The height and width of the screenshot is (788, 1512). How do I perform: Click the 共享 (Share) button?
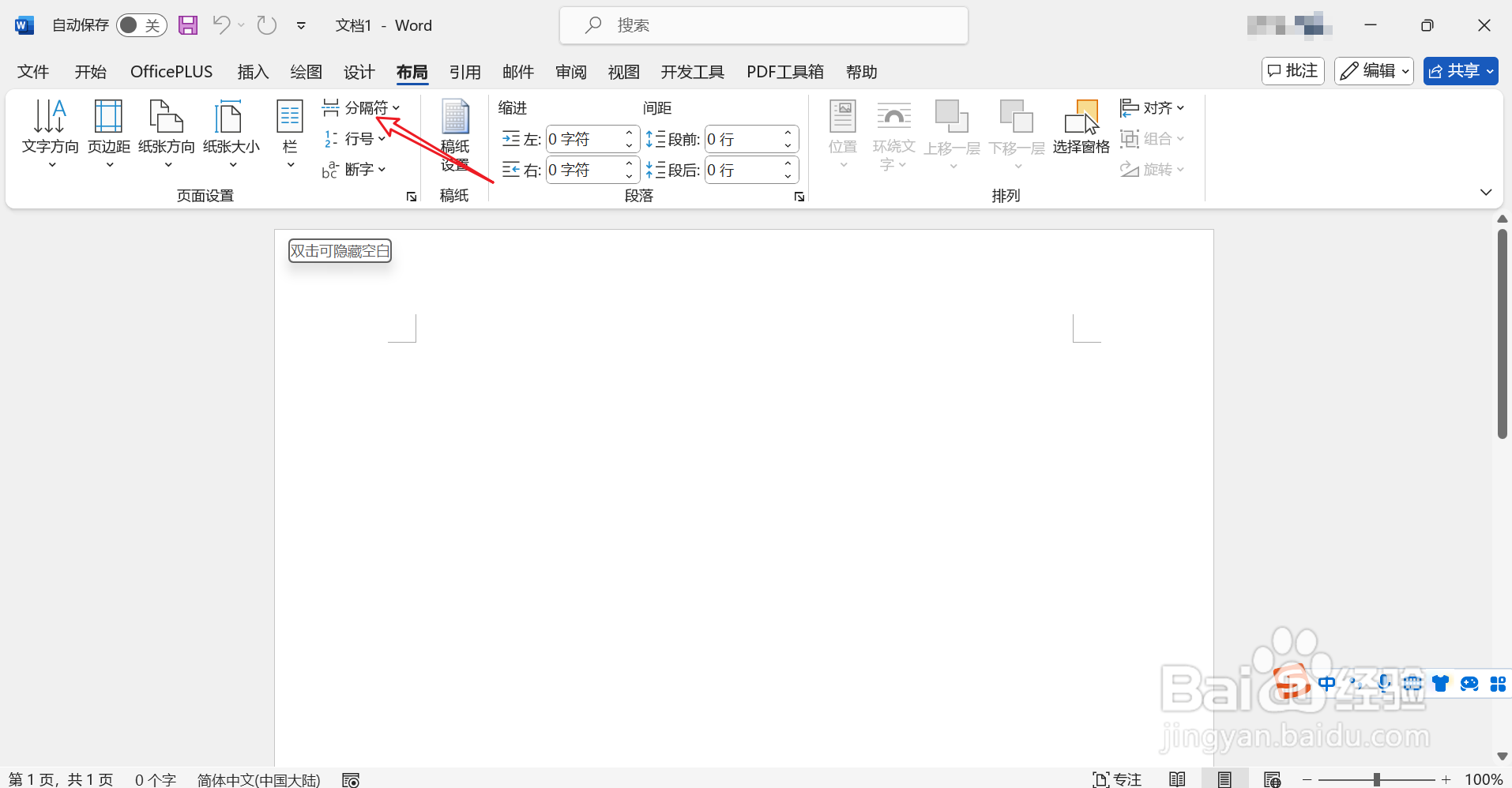[x=1458, y=71]
